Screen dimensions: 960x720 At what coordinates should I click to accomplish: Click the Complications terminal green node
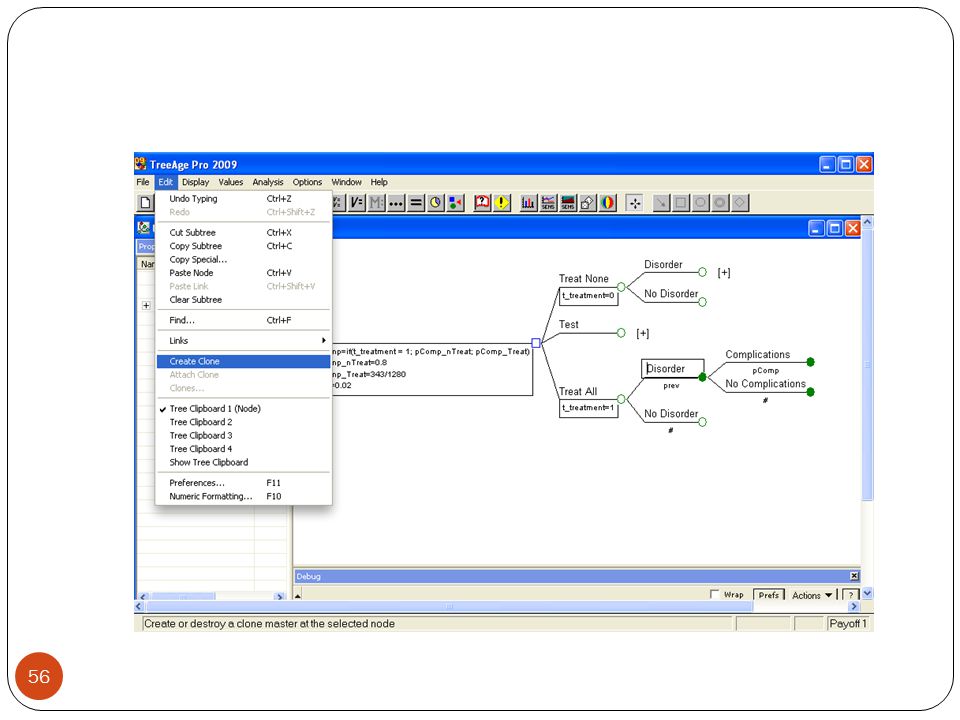click(x=811, y=362)
